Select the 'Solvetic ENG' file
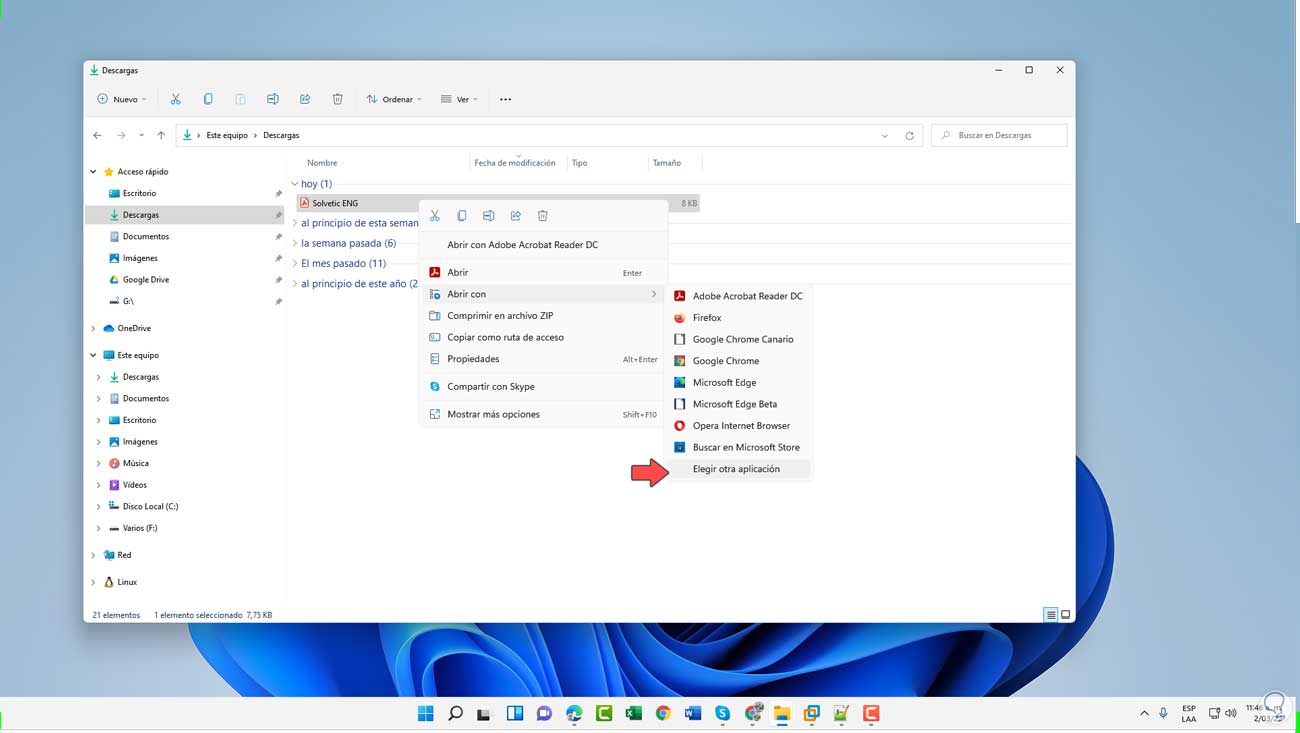The width and height of the screenshot is (1300, 733). click(335, 203)
